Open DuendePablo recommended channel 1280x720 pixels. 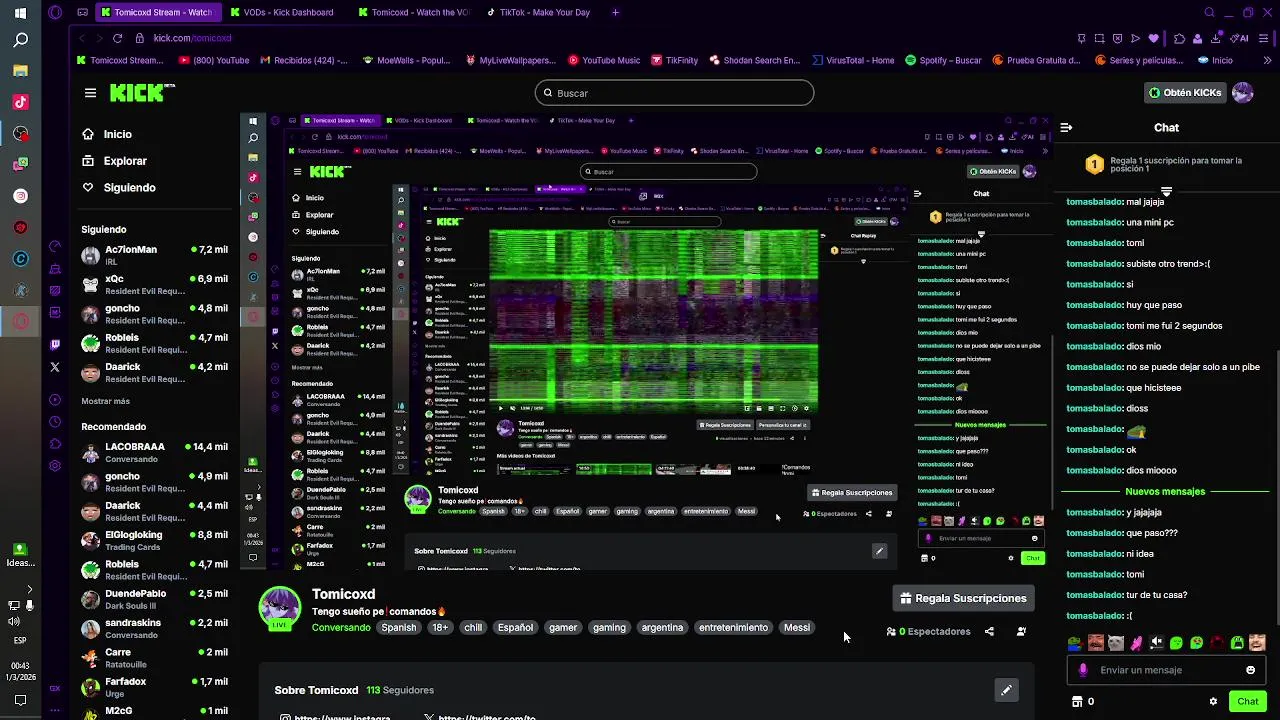coord(155,599)
